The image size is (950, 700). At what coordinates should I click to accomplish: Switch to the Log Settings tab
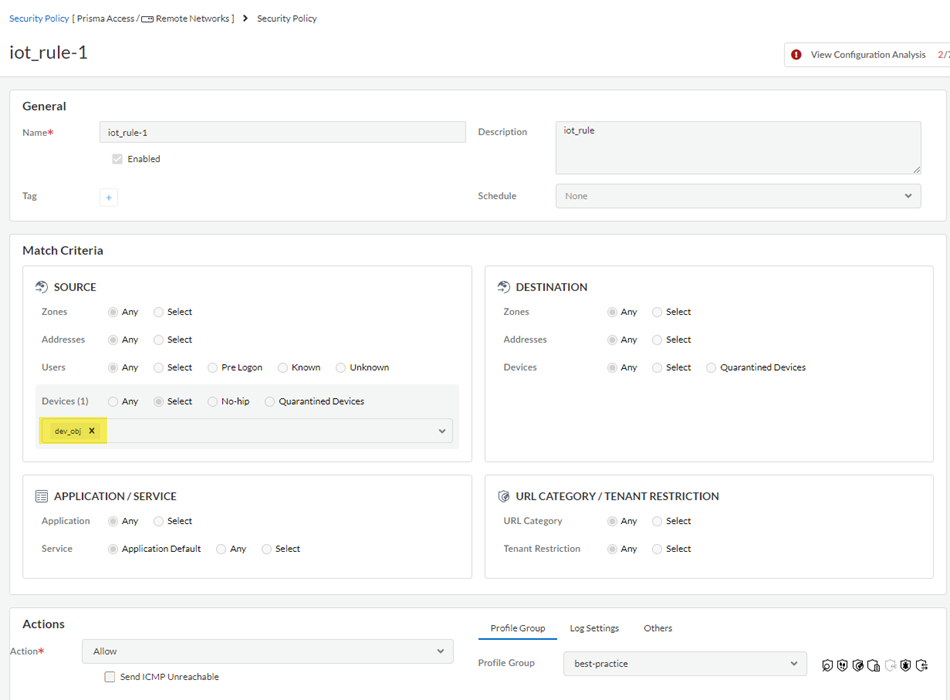click(594, 628)
